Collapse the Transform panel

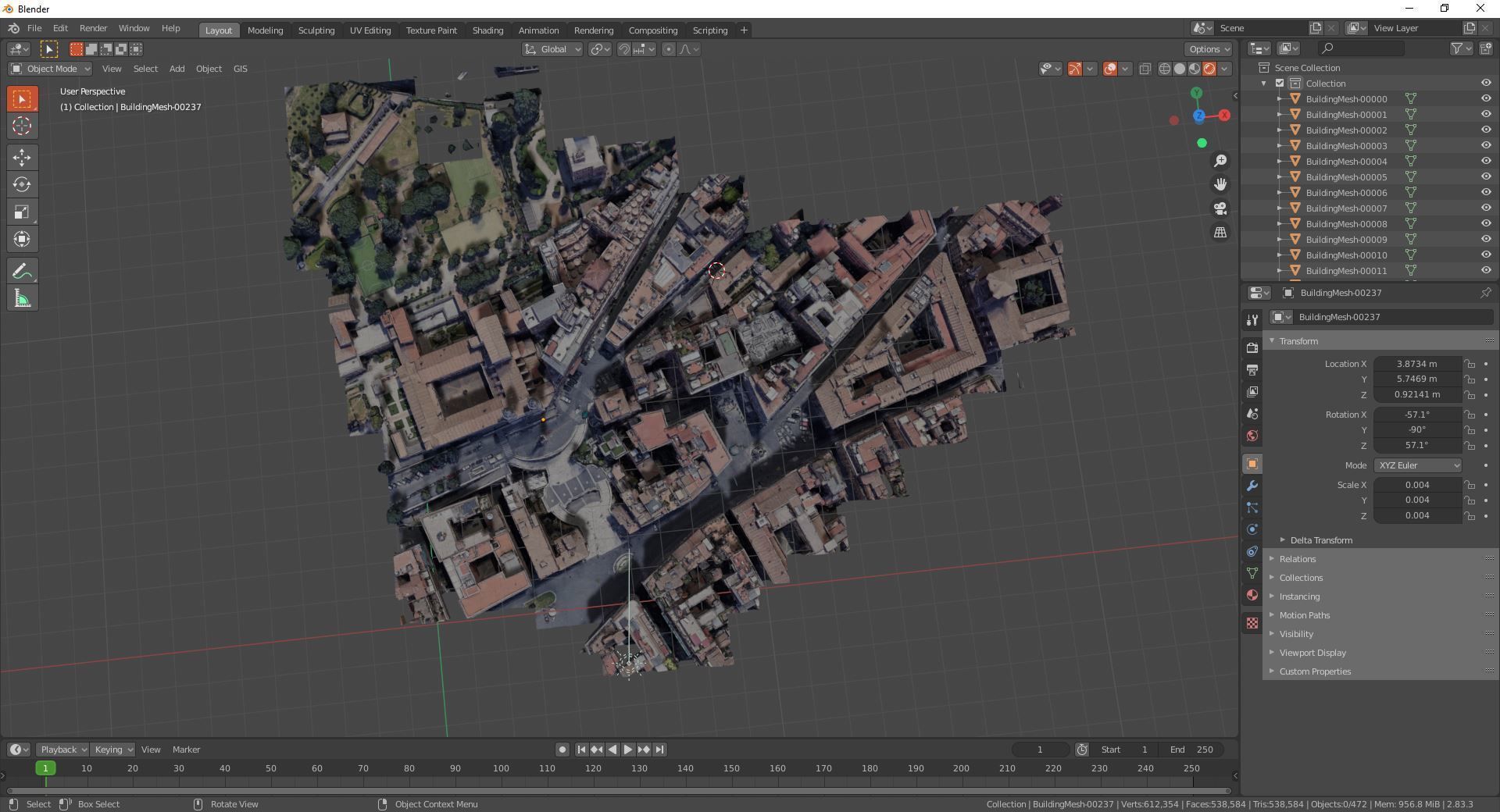point(1298,341)
